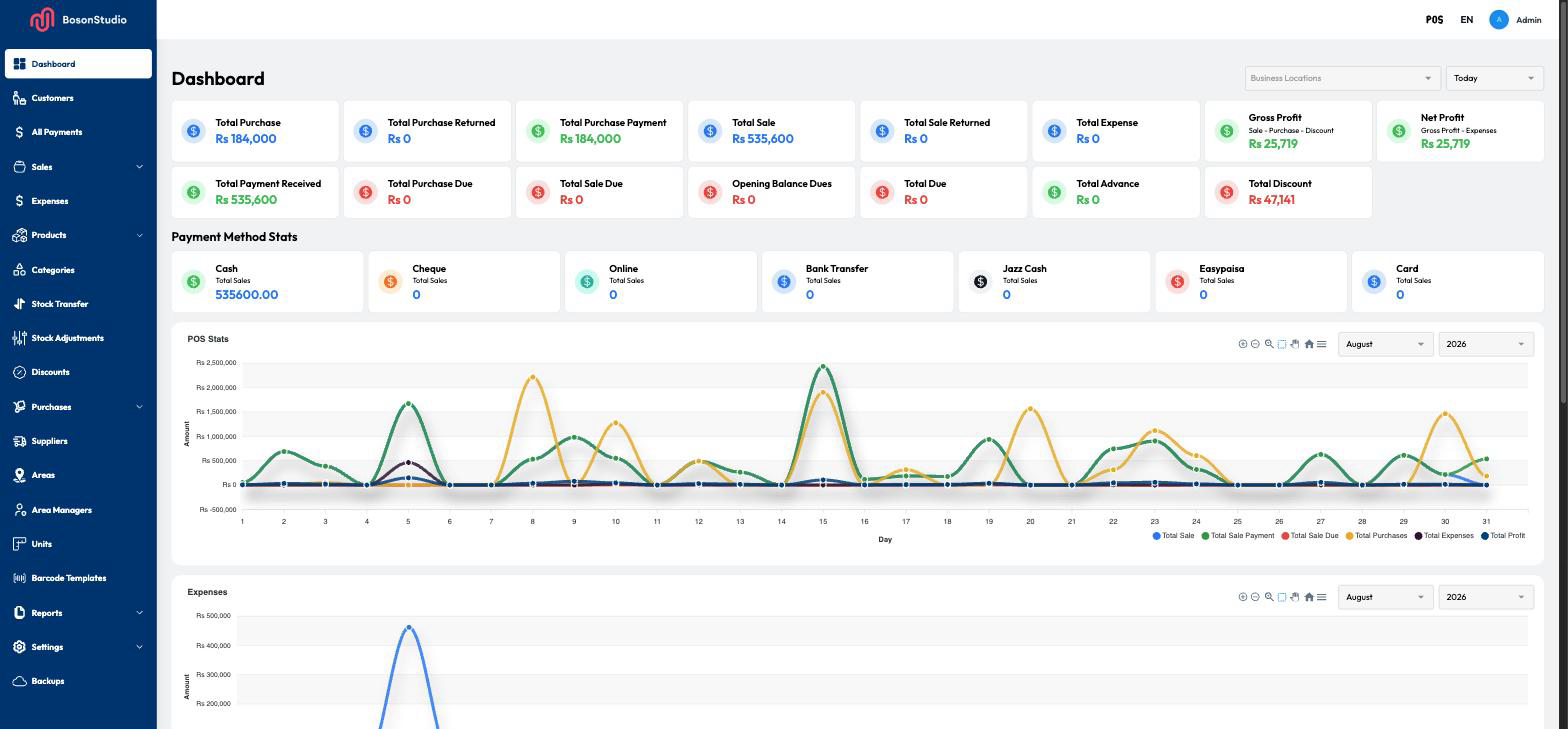Open the POS Stats chart hamburger menu
Viewport: 1568px width, 729px height.
click(x=1322, y=344)
